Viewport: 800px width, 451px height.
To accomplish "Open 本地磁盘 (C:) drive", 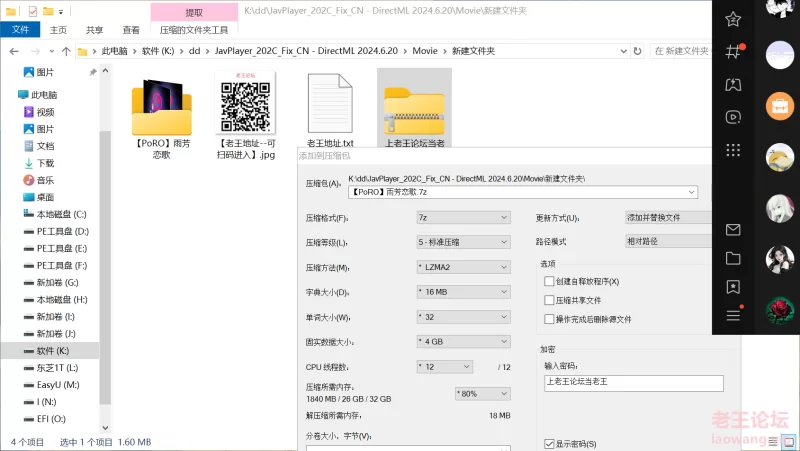I will pos(55,214).
